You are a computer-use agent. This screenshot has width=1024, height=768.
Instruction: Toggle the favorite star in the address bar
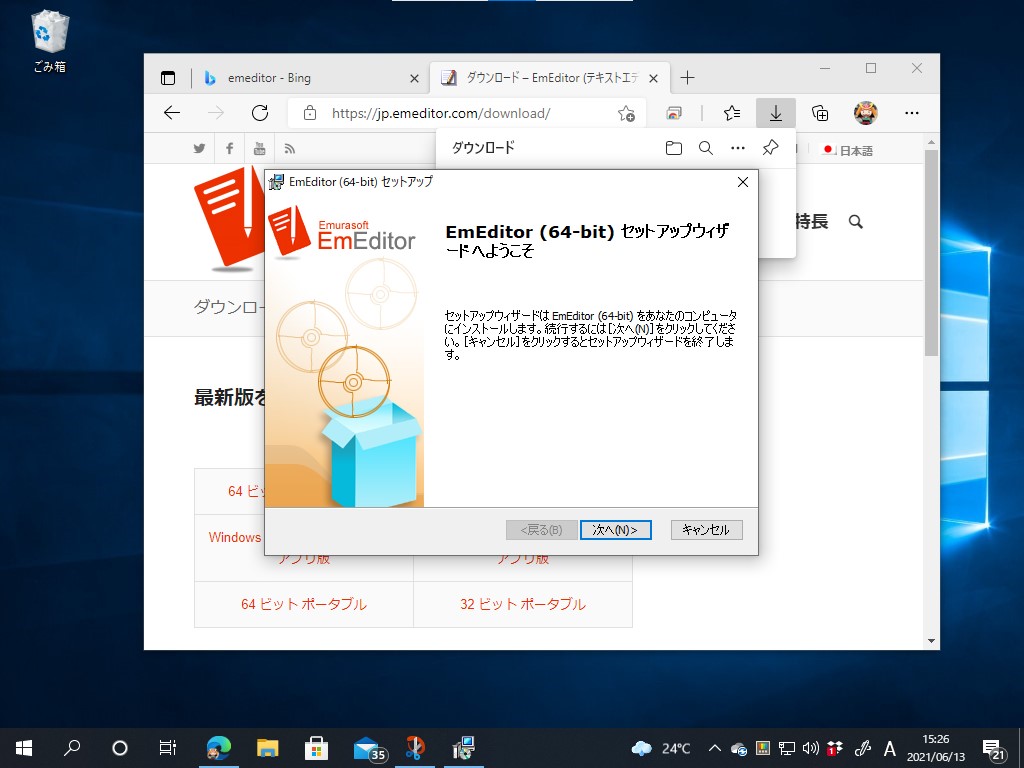click(x=626, y=114)
